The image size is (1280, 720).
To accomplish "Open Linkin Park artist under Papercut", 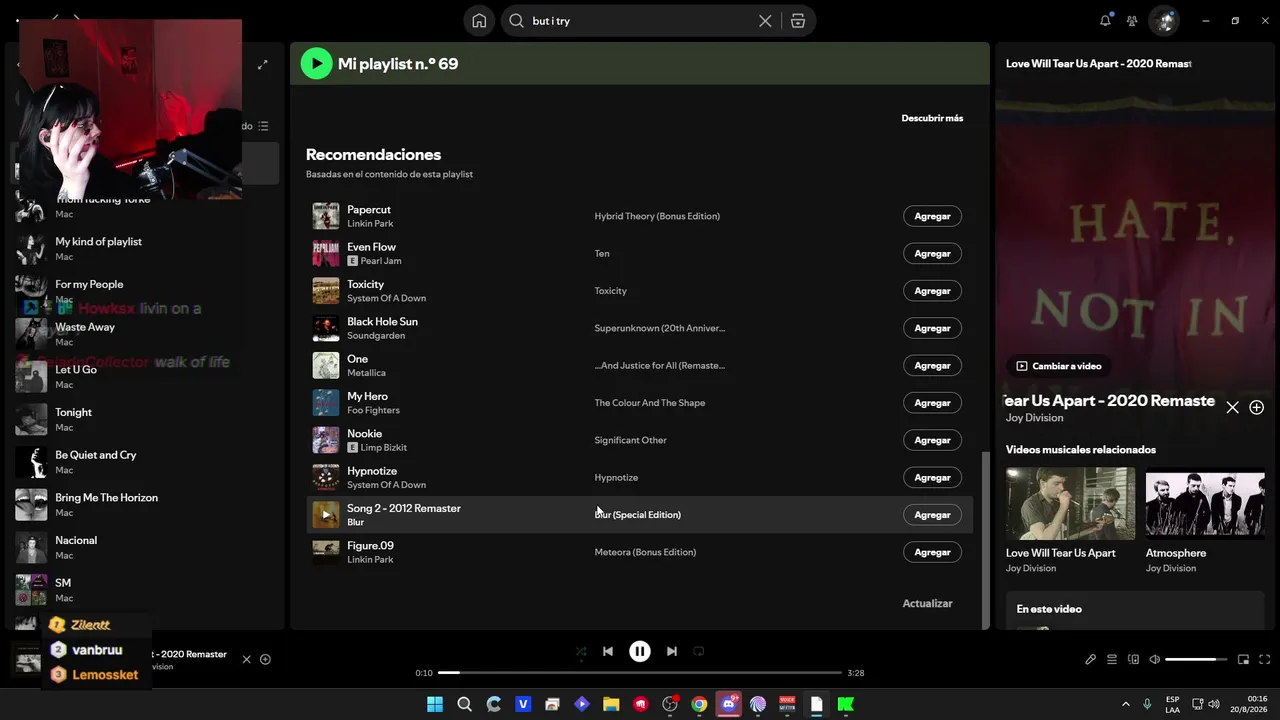I will (x=370, y=224).
